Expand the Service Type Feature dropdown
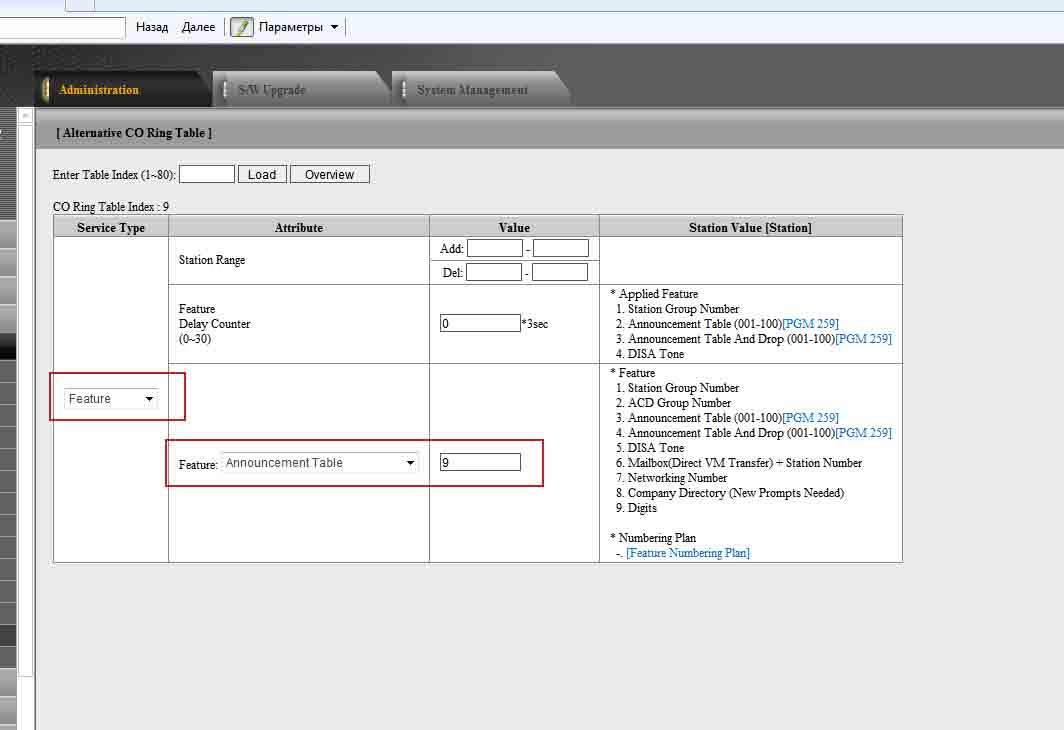This screenshot has height=730, width=1064. tap(111, 399)
